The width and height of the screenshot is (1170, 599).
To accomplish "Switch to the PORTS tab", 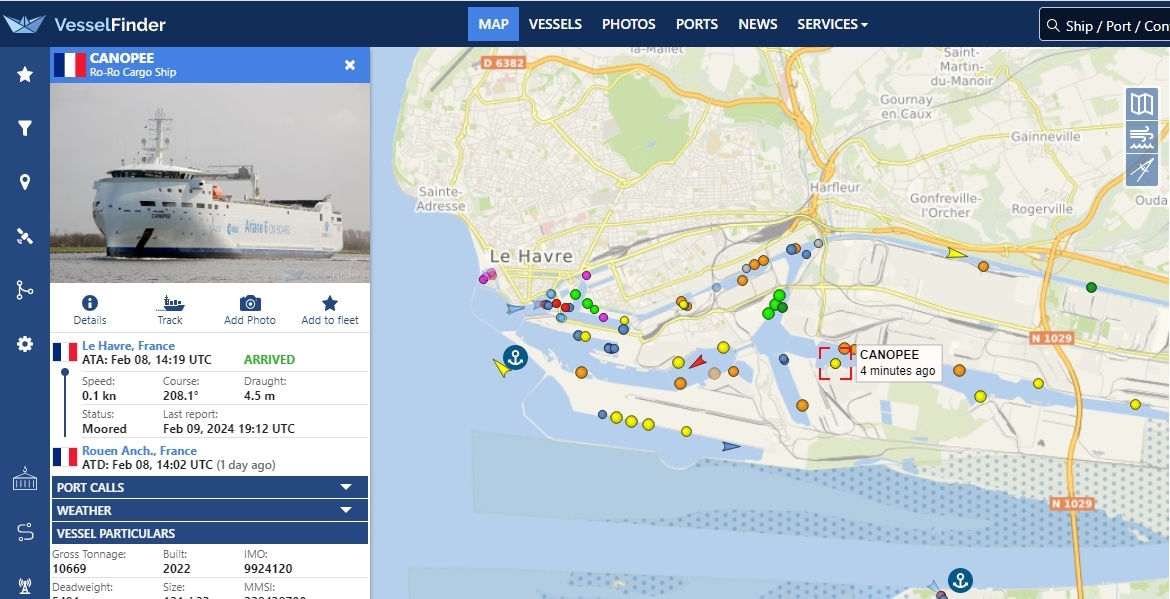I will [697, 24].
